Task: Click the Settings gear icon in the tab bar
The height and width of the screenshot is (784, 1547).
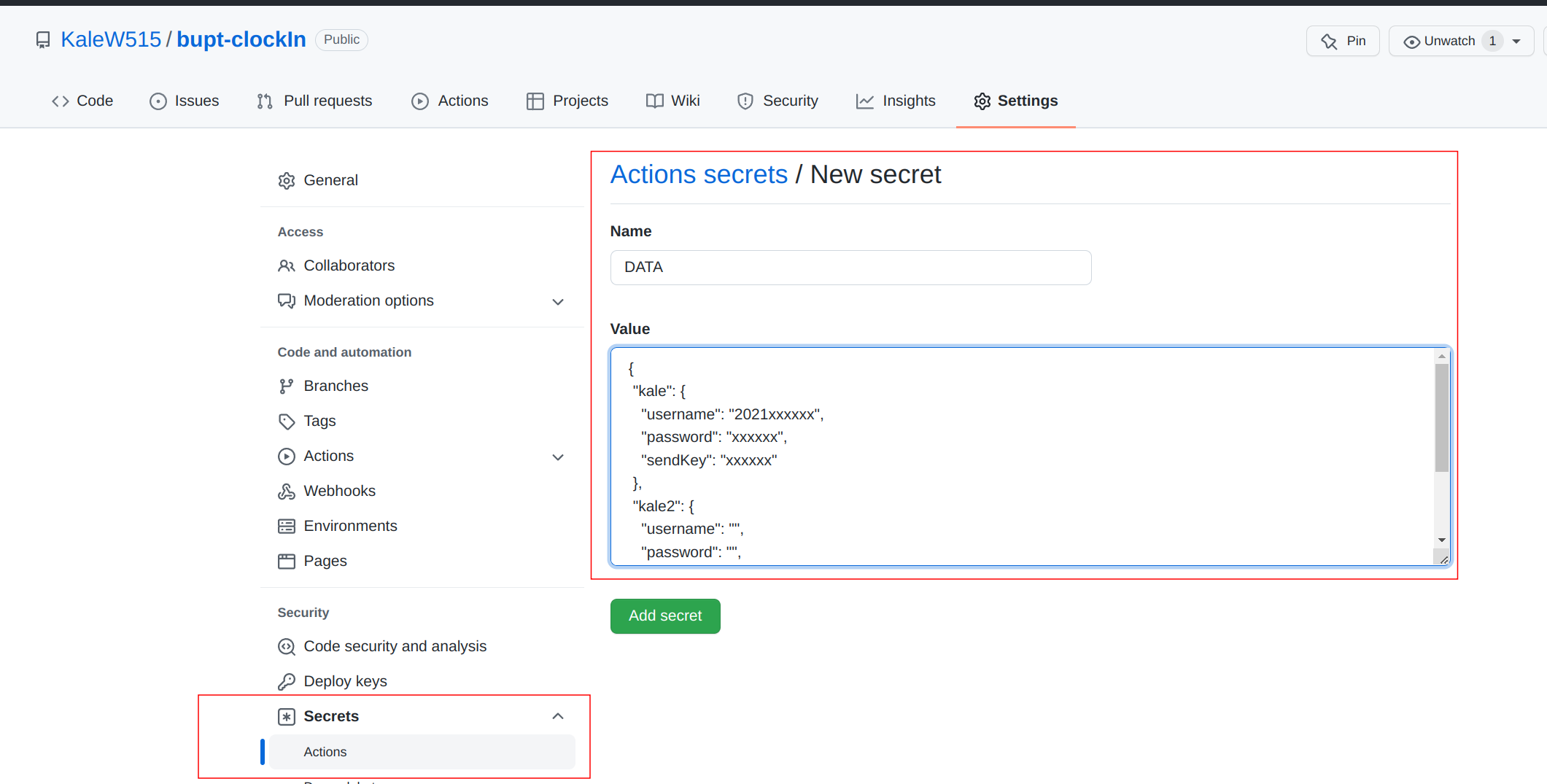Action: 982,101
